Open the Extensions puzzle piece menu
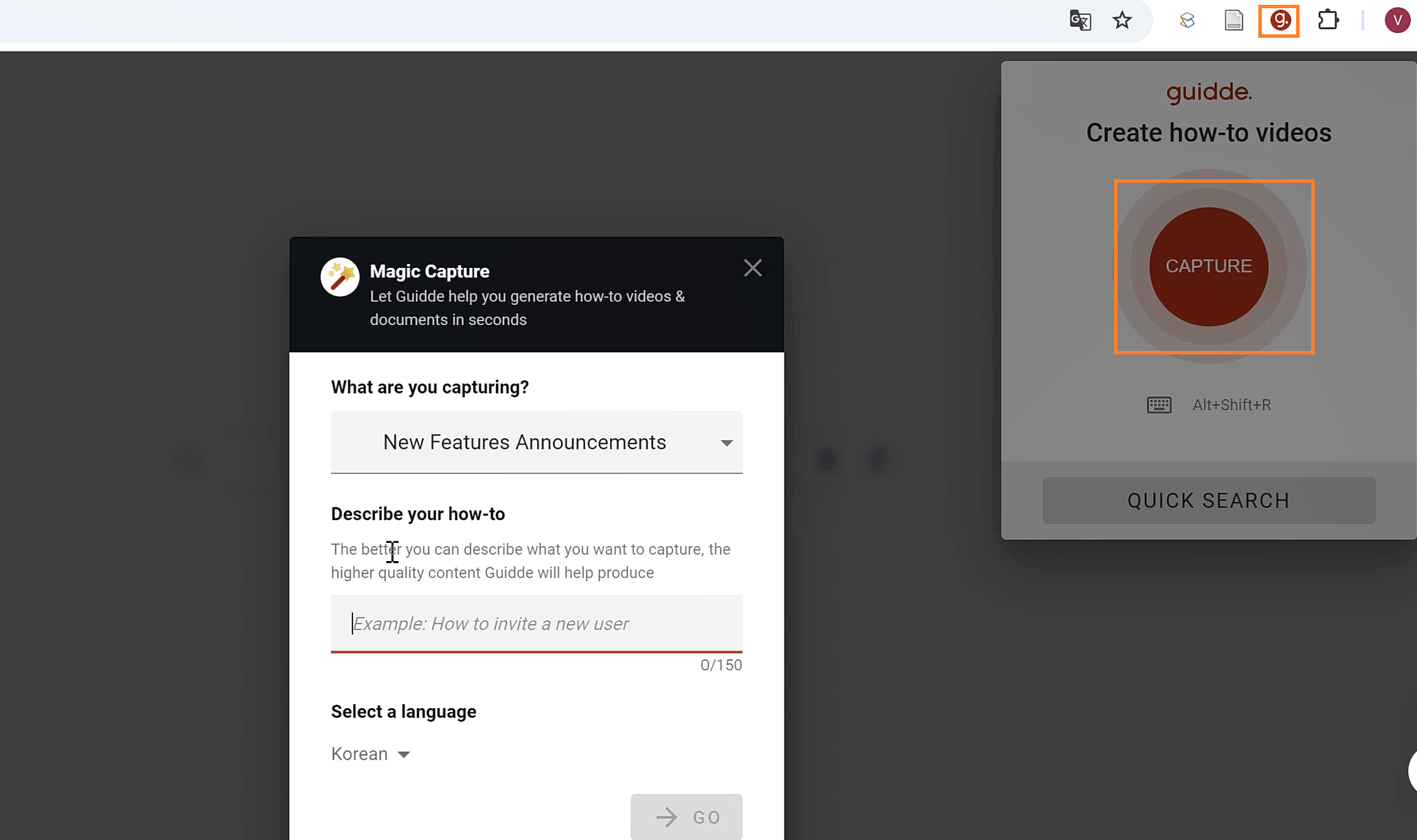Screen dimensions: 1417x840 pos(1328,20)
